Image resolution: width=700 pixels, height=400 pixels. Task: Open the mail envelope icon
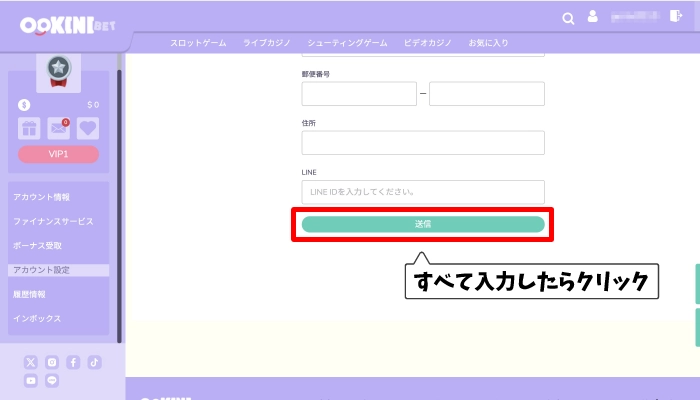pos(59,128)
